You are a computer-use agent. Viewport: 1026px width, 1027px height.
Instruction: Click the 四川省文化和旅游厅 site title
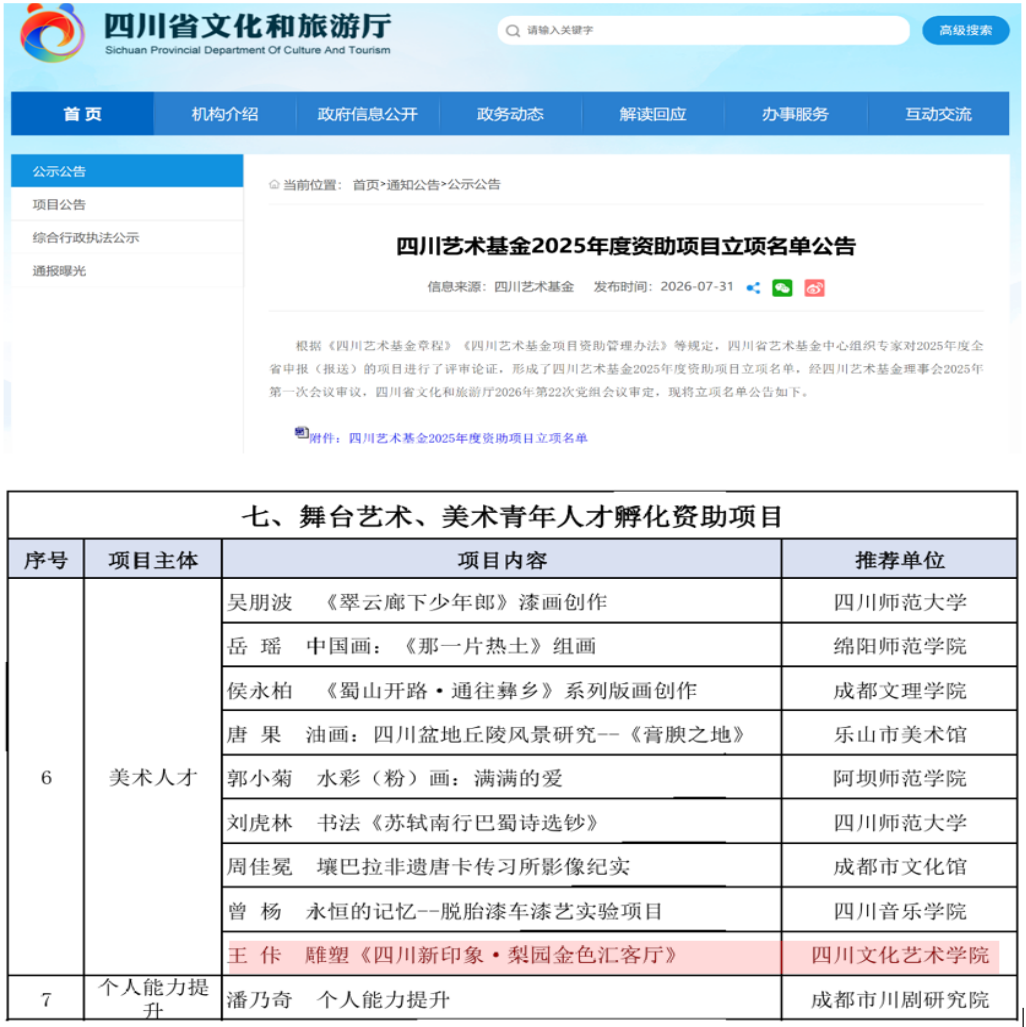click(x=248, y=26)
